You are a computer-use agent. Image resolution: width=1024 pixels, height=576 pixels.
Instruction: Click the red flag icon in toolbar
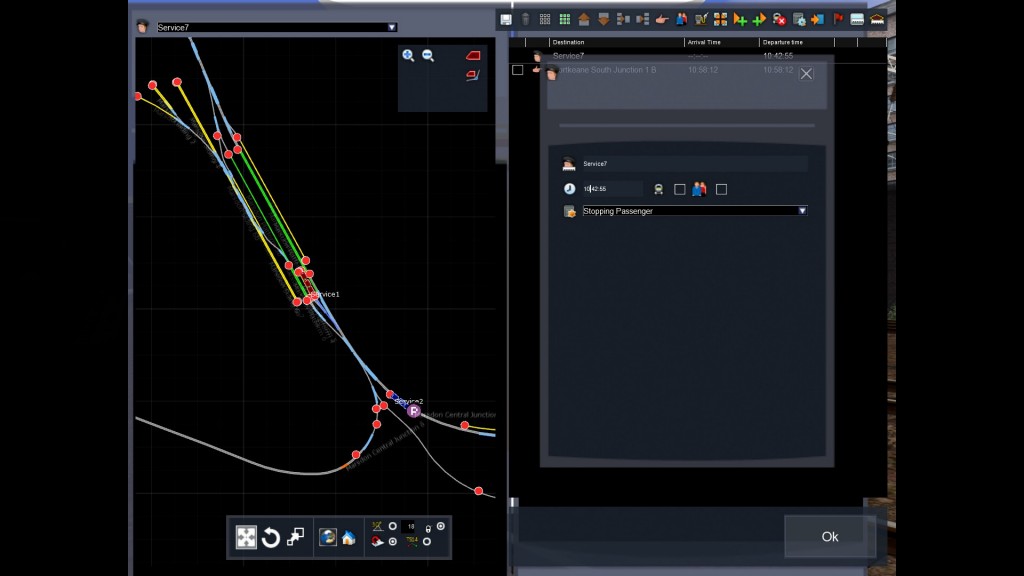click(838, 19)
